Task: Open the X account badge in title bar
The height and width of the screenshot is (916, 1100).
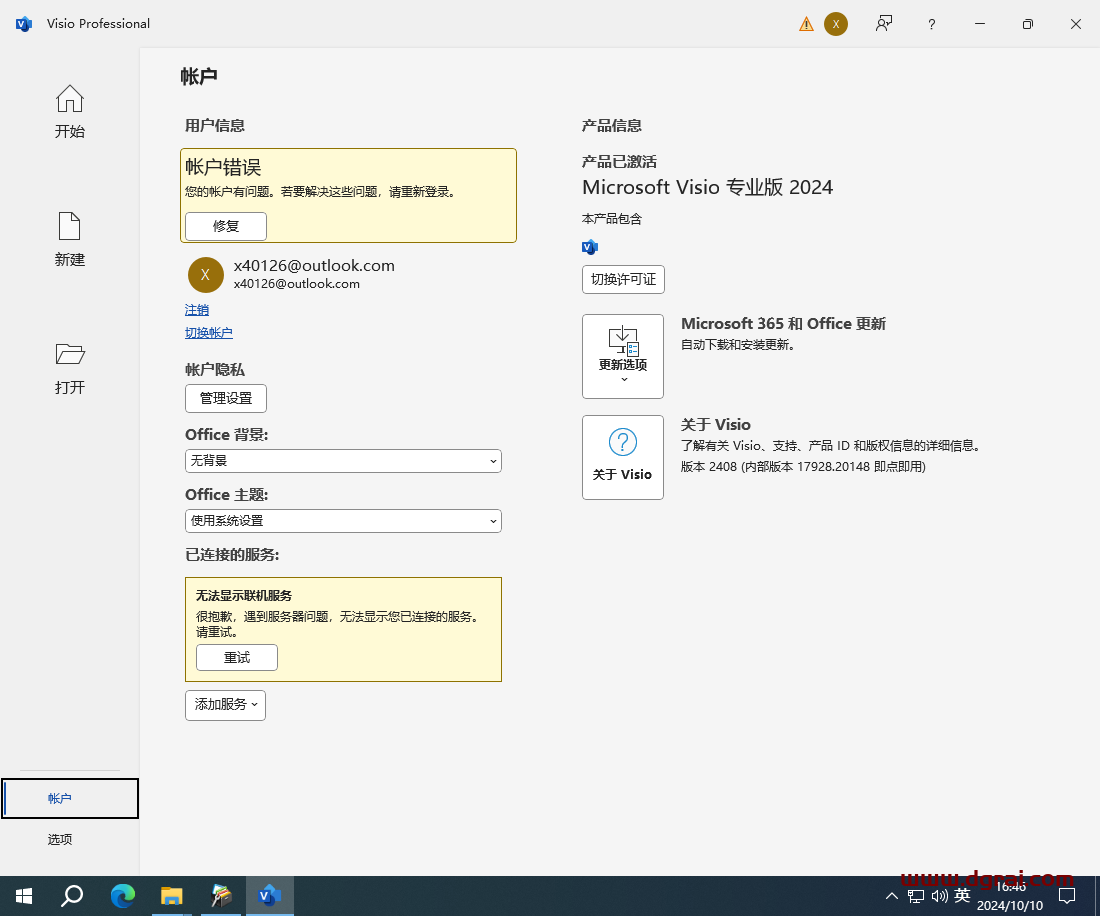Action: click(x=837, y=23)
